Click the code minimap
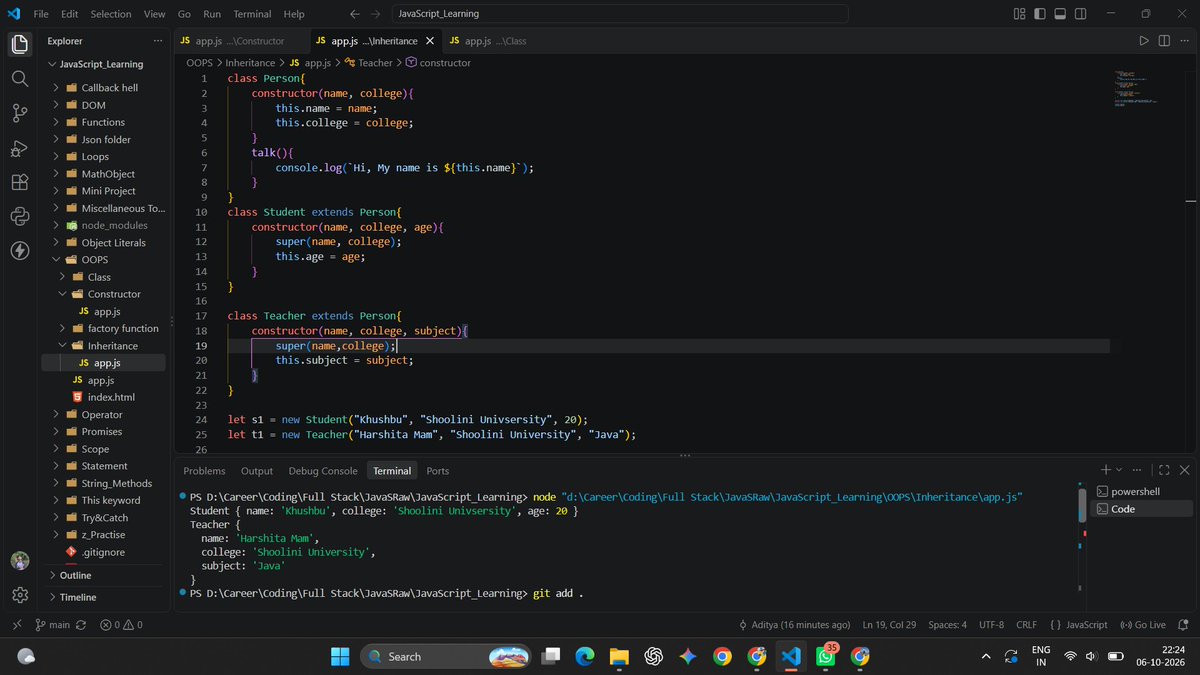This screenshot has width=1200, height=675. pos(1137,88)
